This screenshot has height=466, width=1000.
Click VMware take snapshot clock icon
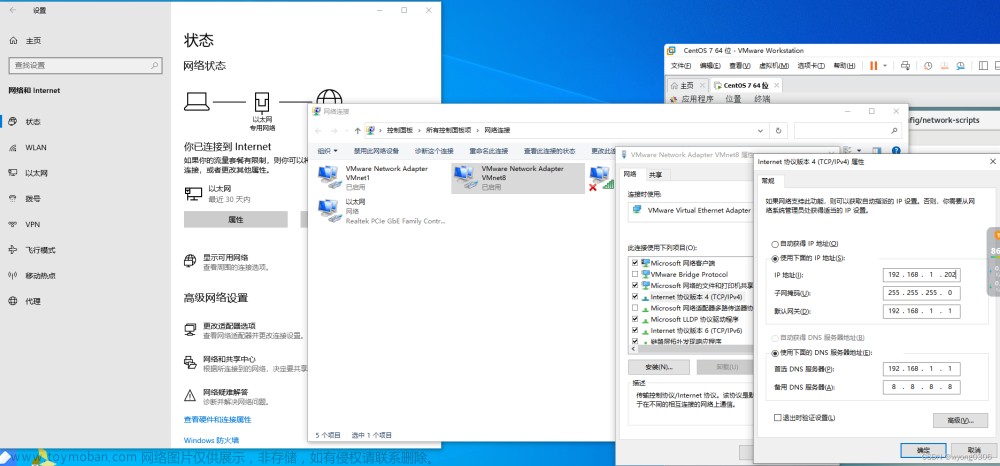(929, 66)
